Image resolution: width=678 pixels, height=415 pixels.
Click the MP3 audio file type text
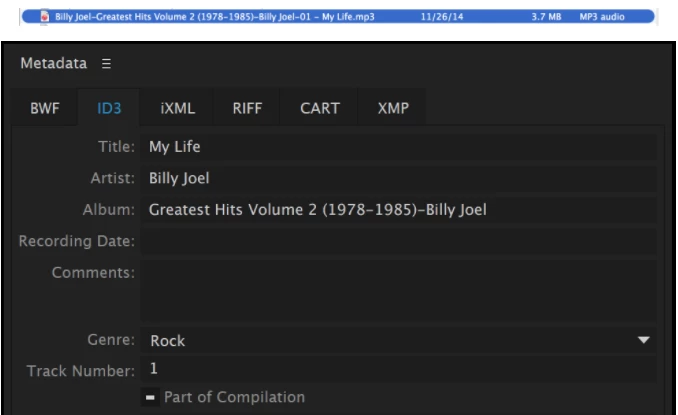click(x=602, y=17)
